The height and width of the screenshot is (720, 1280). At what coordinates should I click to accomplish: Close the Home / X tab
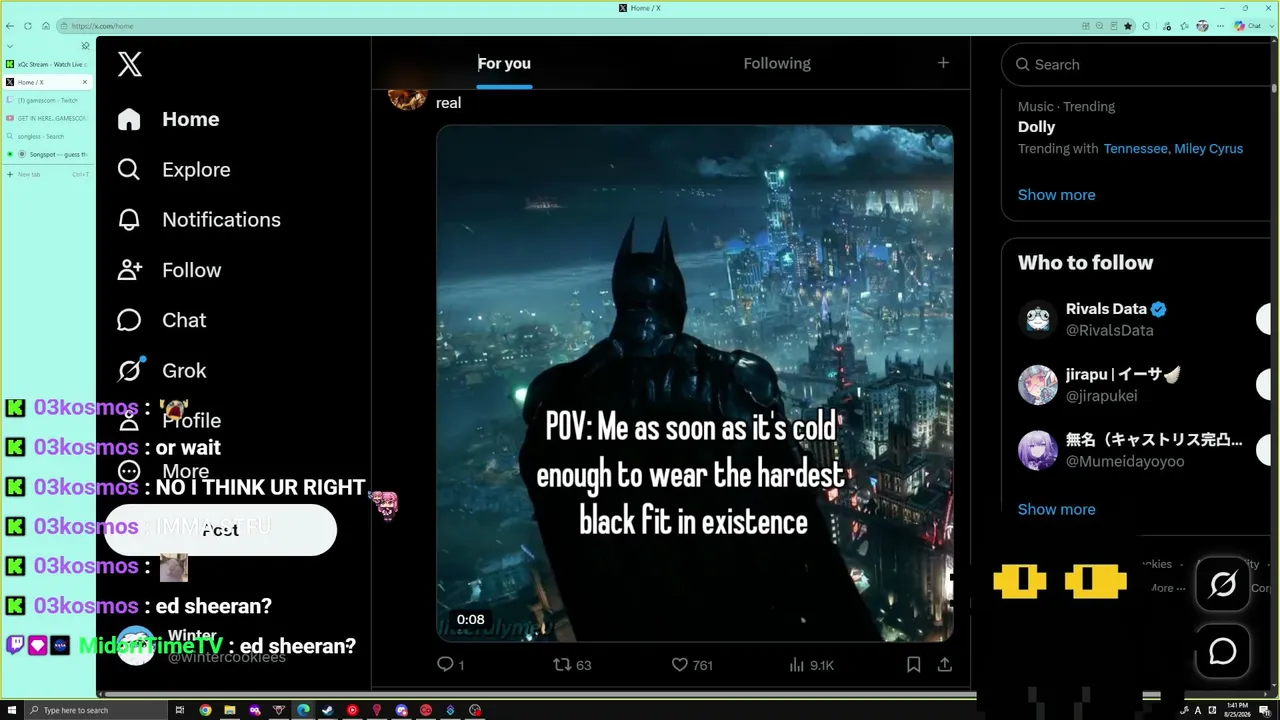pos(85,82)
